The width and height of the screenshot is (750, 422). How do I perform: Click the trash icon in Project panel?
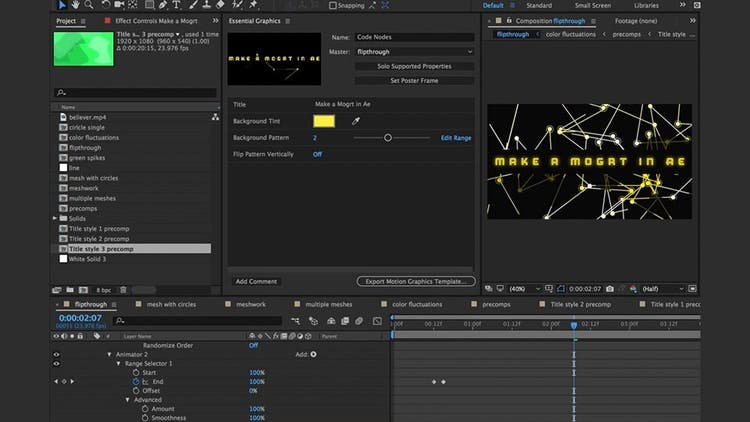pos(123,289)
